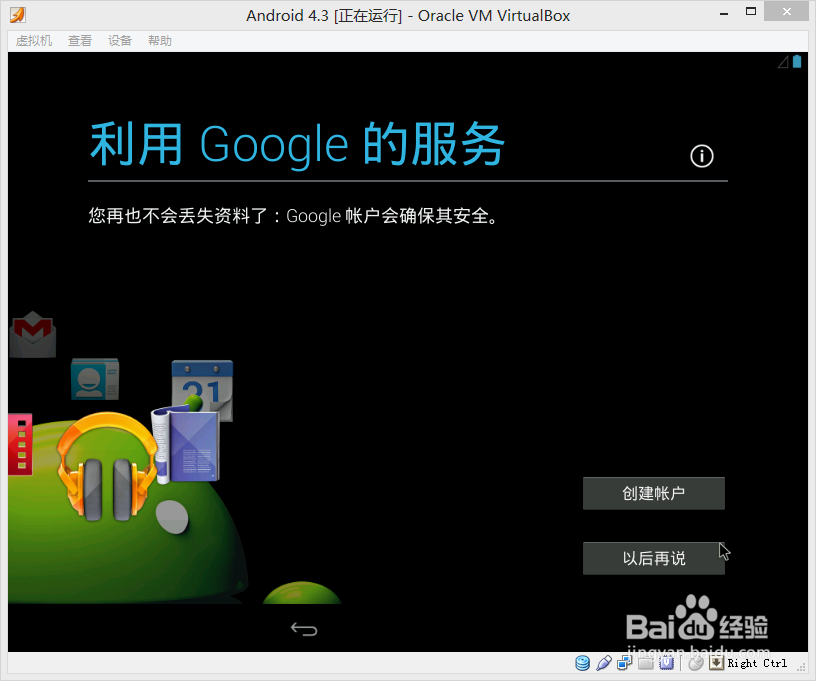Click the VirtualBox title bar app icon

point(18,15)
